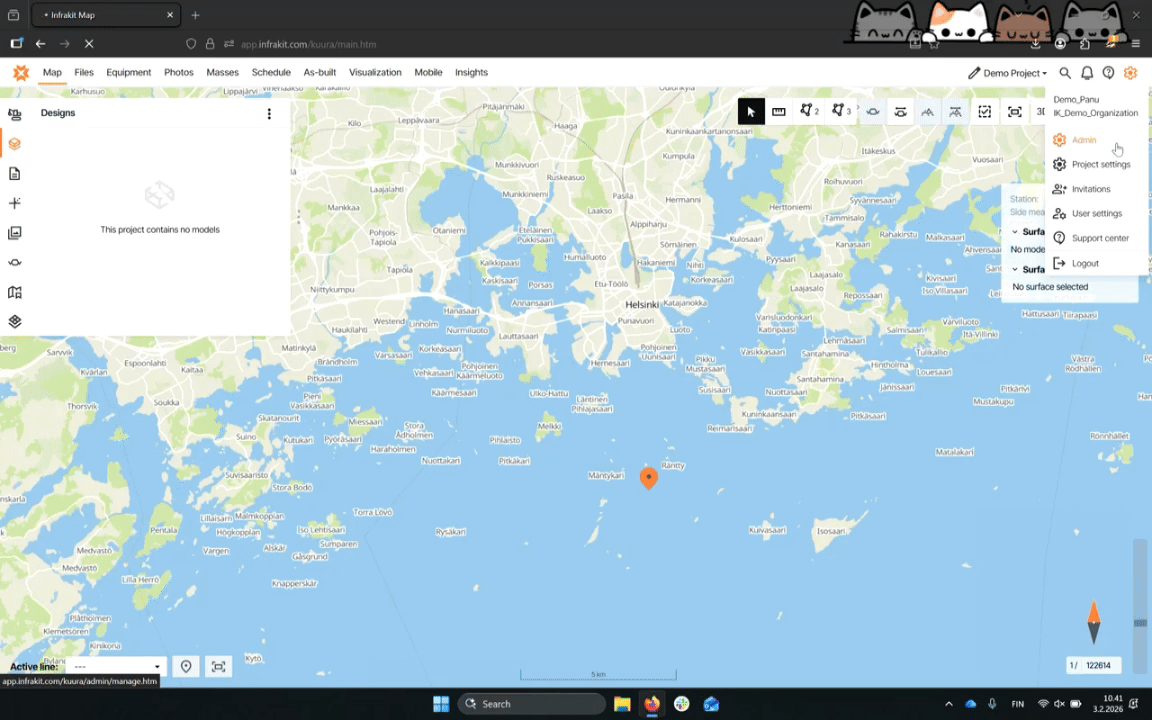Open the Photos tab

(x=179, y=72)
